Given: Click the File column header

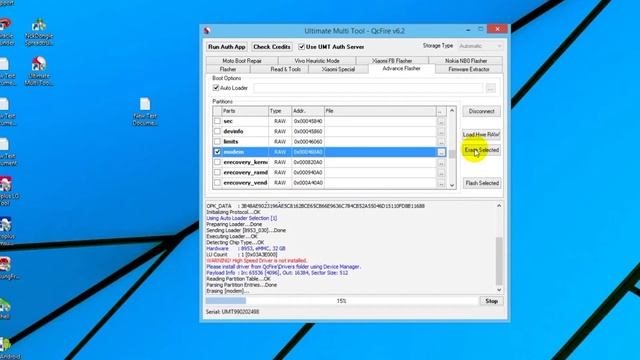Looking at the screenshot, I should coord(380,111).
